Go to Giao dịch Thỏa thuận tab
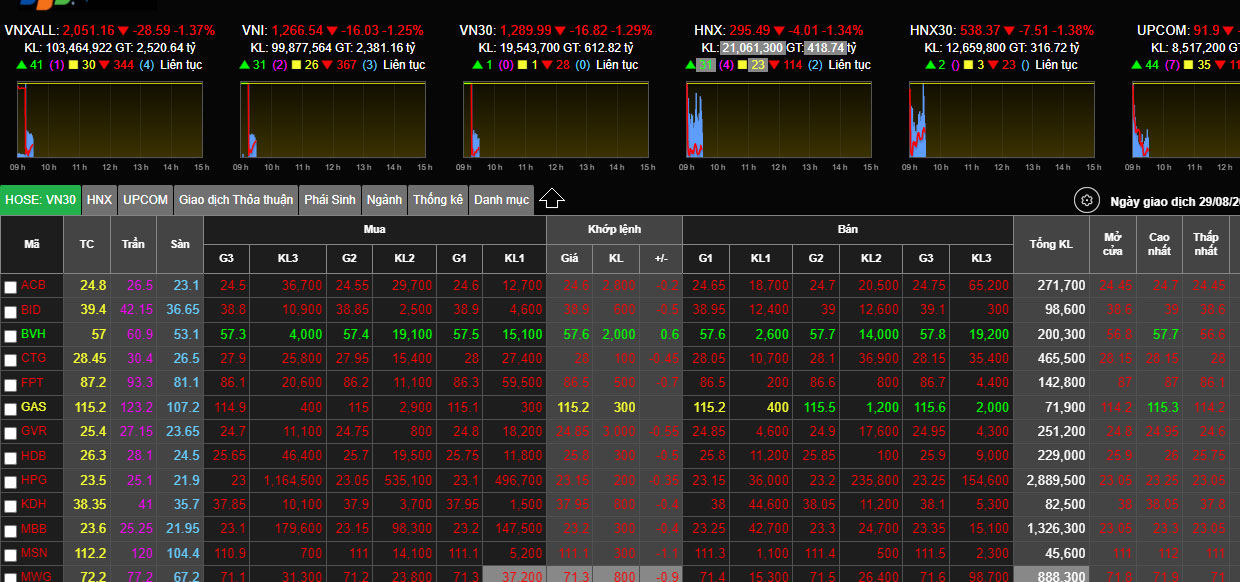 click(x=236, y=200)
